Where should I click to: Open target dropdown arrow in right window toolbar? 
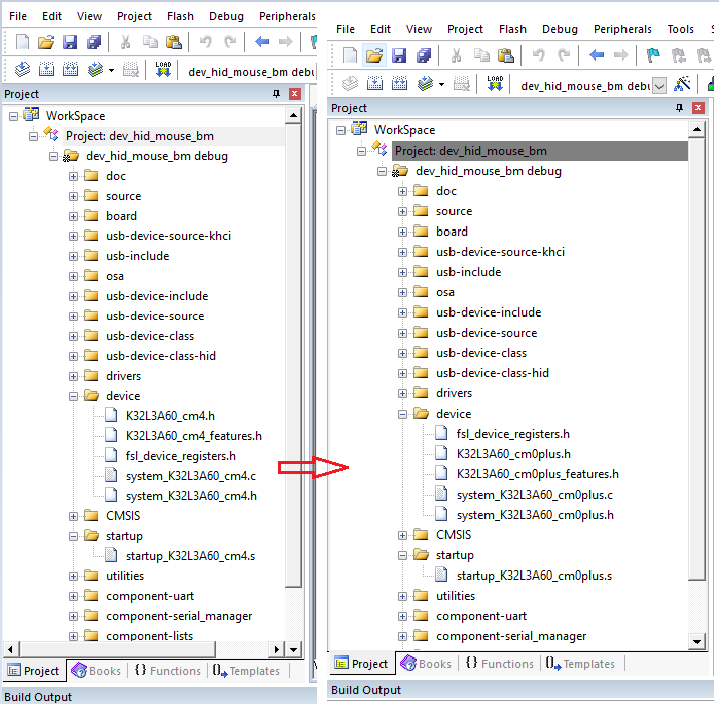pos(660,85)
